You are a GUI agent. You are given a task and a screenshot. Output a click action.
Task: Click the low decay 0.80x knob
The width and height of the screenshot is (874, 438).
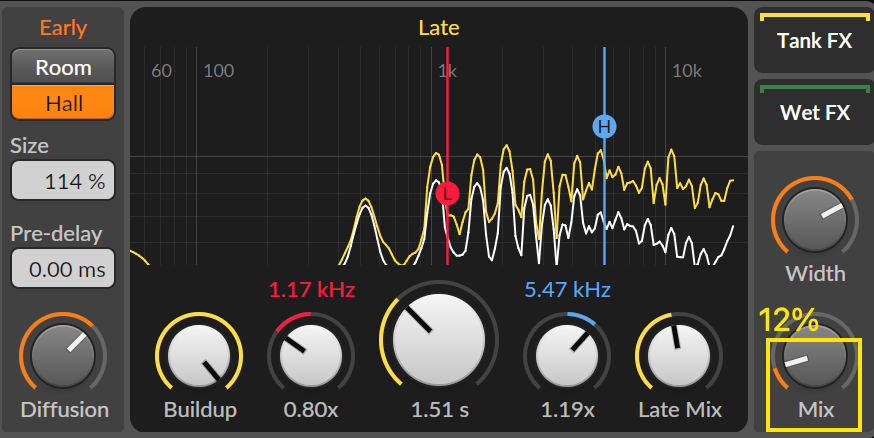310,356
